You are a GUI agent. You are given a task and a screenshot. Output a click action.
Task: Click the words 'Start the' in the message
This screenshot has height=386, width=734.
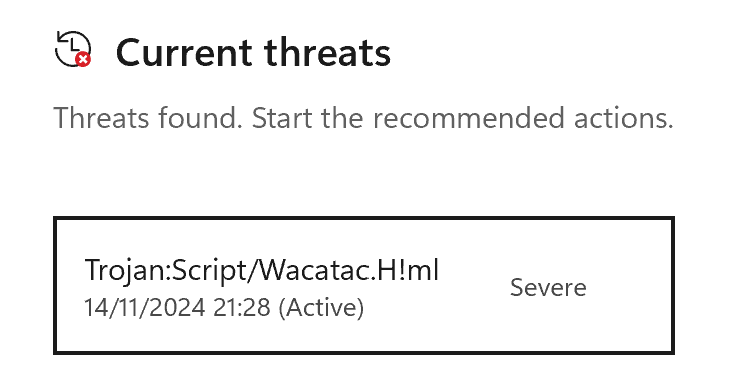[308, 117]
